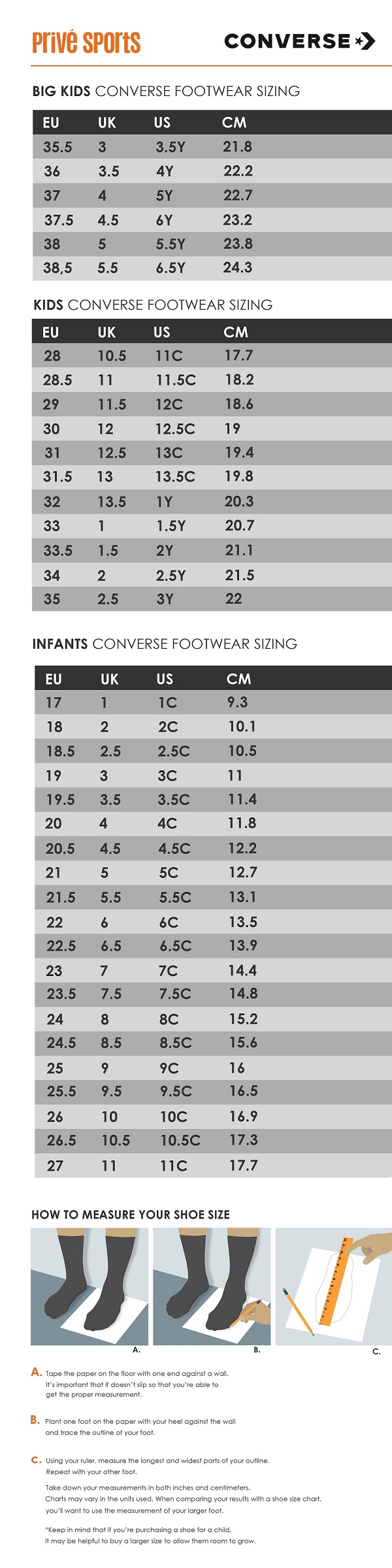Image resolution: width=392 pixels, height=1568 pixels.
Task: Click the Privé Sports logo
Action: [86, 42]
